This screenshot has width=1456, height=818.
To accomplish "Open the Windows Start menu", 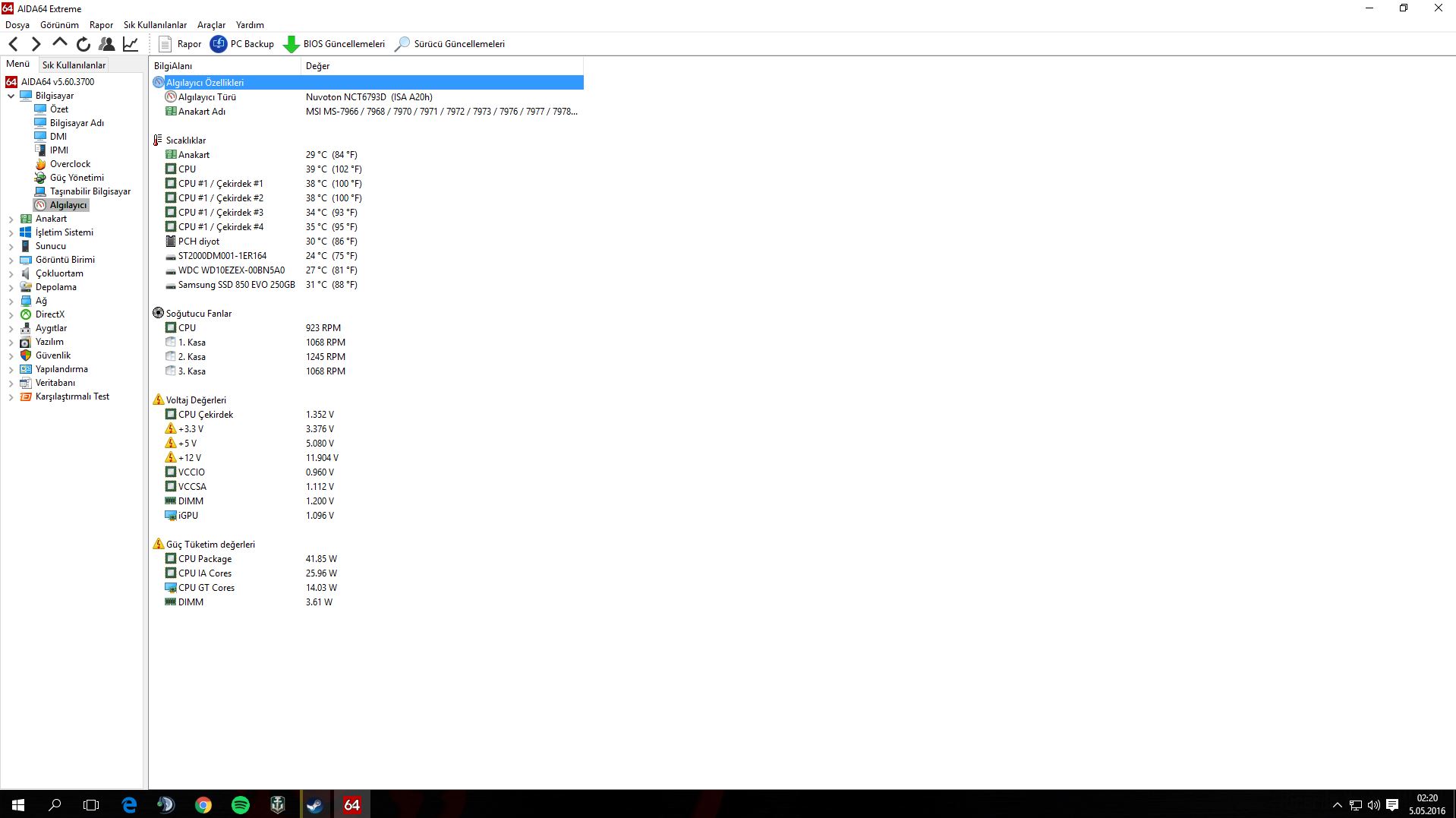I will tap(18, 804).
